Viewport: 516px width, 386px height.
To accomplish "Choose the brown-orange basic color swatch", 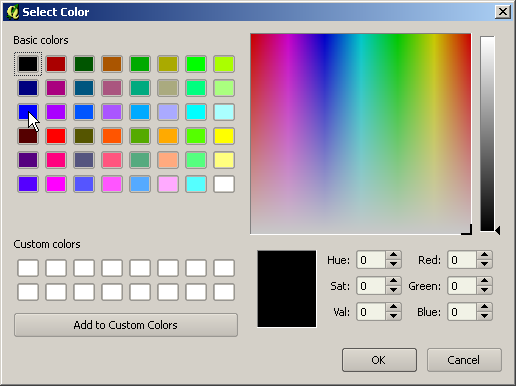I will pos(112,64).
